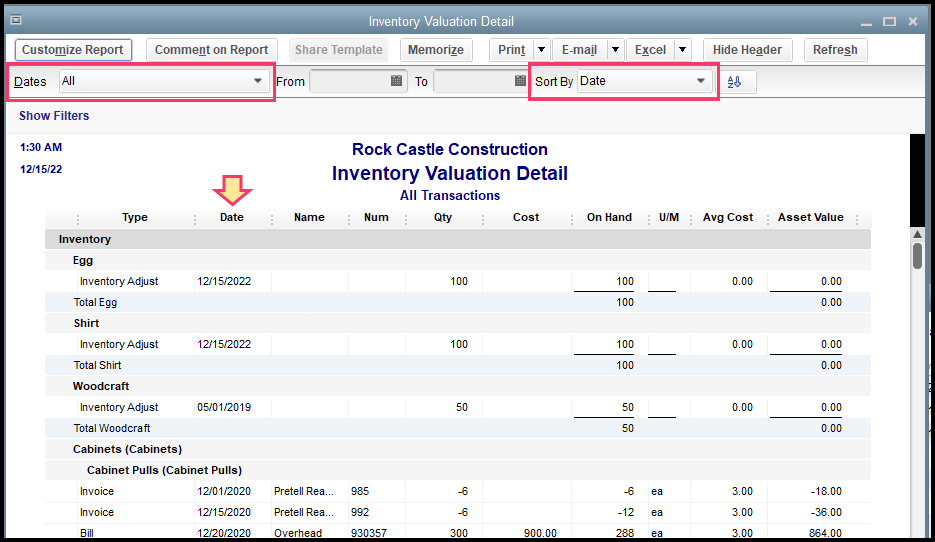
Task: Click the vertical scrollbar thumb
Action: 917,255
